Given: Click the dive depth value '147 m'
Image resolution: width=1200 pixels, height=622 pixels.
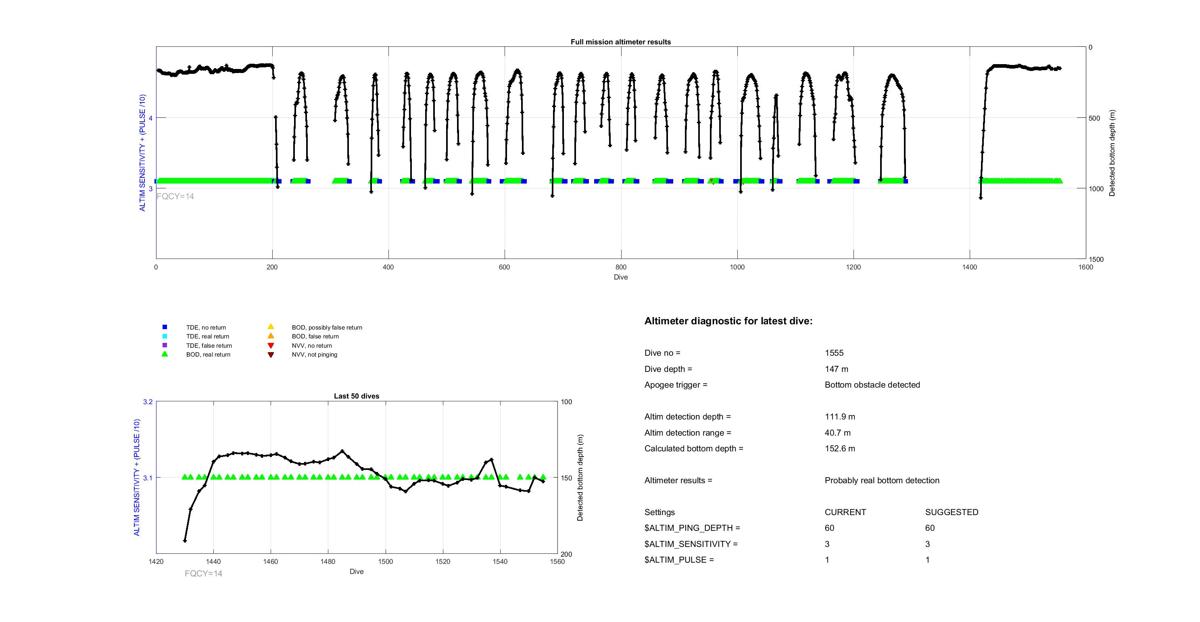Looking at the screenshot, I should click(x=836, y=369).
